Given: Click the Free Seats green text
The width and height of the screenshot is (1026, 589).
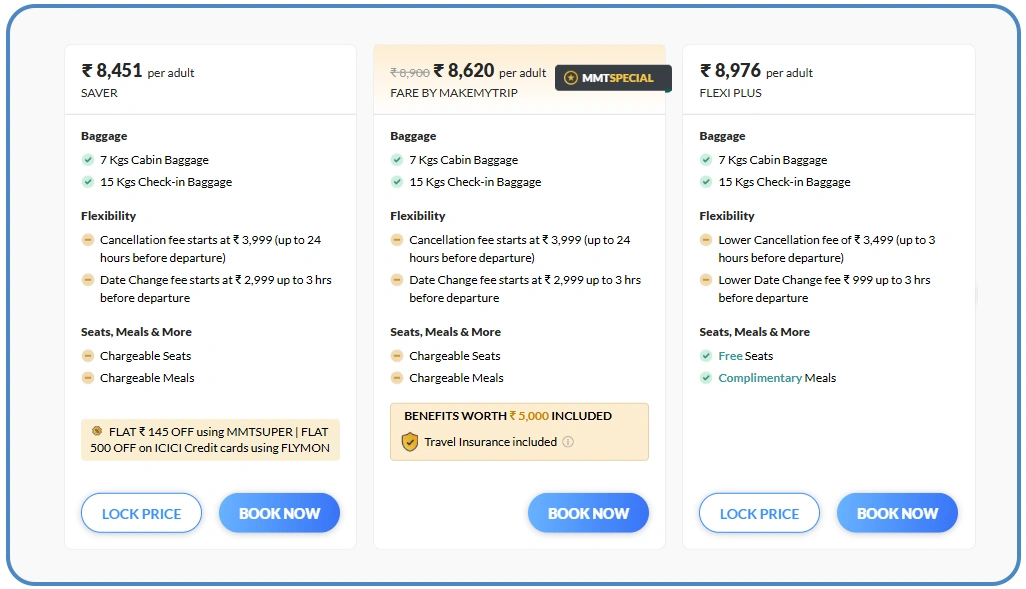Looking at the screenshot, I should tap(730, 356).
